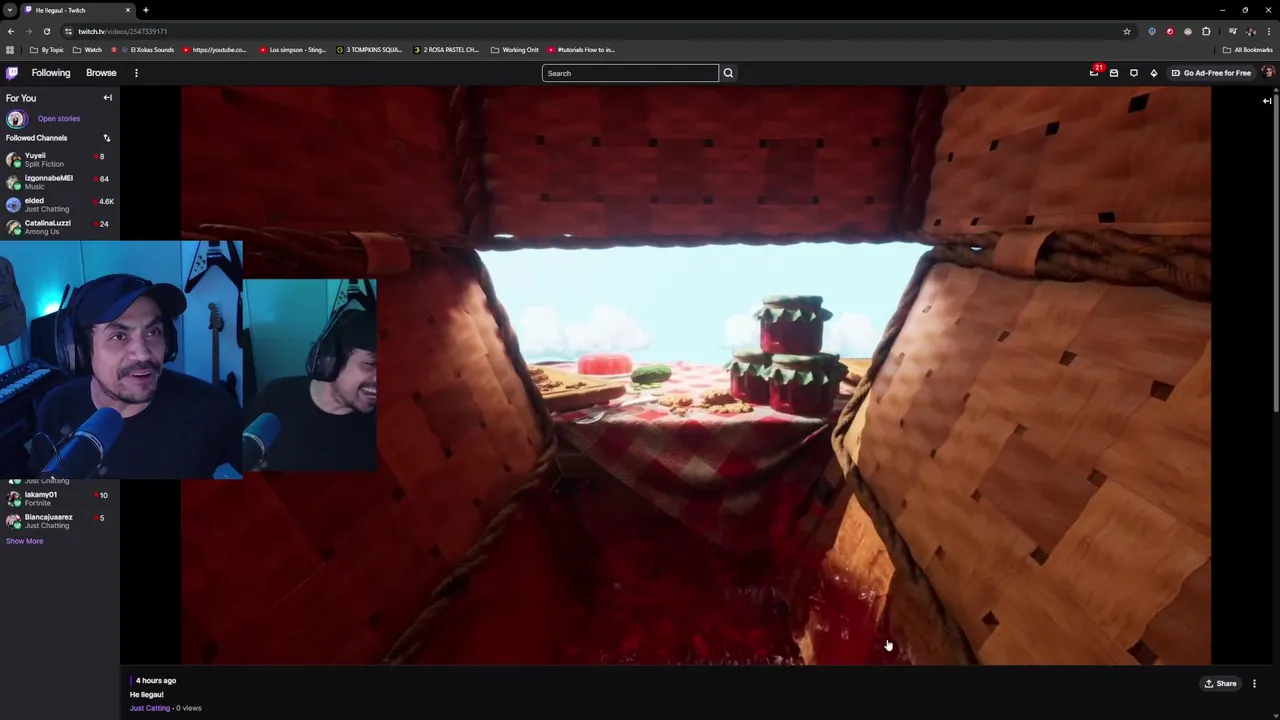Click the red circular extension icon
The width and height of the screenshot is (1280, 720).
[1170, 31]
